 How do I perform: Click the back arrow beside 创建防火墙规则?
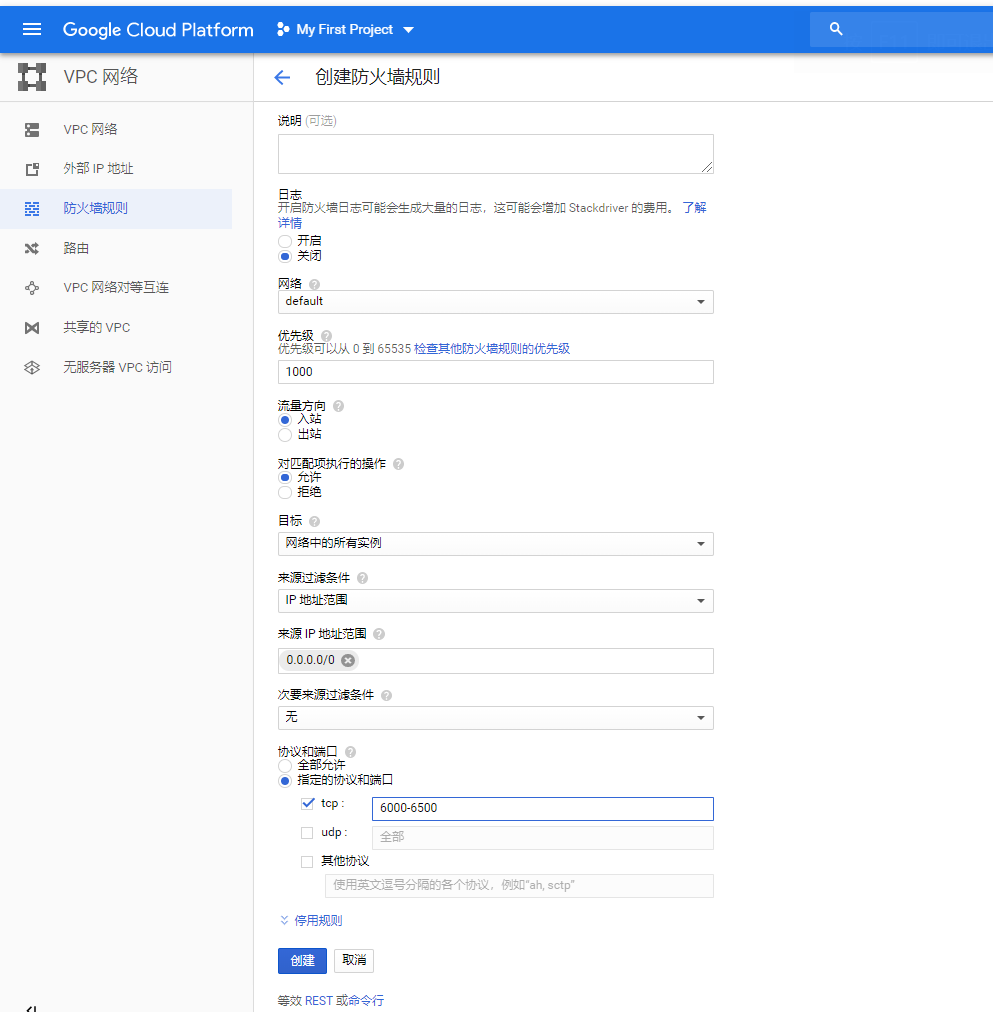pos(282,77)
